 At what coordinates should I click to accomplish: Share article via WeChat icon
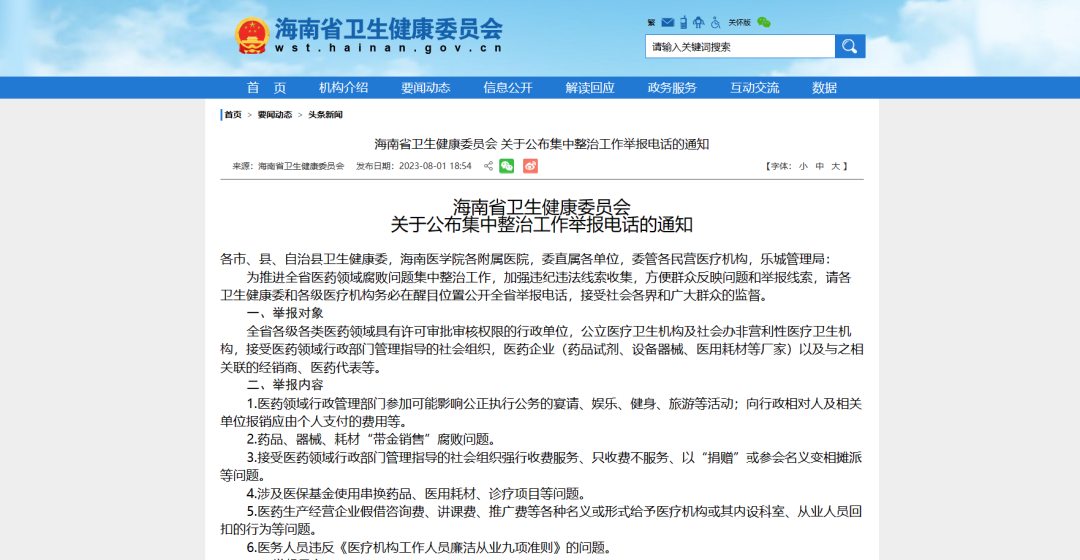pos(507,166)
